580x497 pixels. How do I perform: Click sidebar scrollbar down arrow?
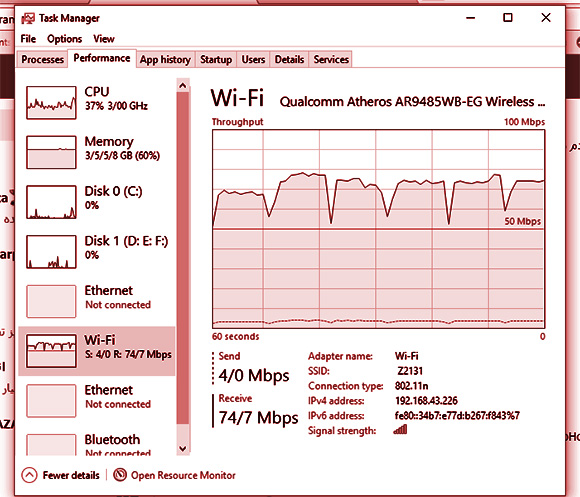183,449
